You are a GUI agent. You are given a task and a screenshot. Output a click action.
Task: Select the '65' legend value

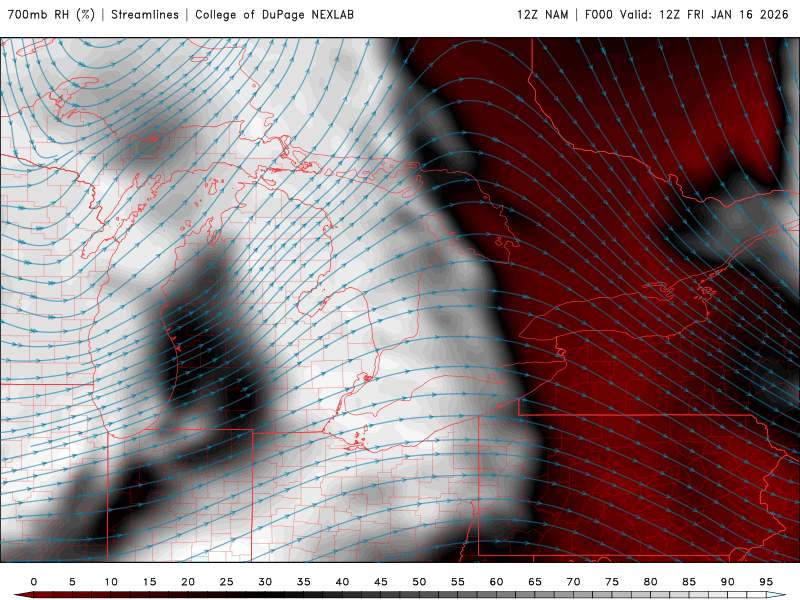click(x=535, y=582)
